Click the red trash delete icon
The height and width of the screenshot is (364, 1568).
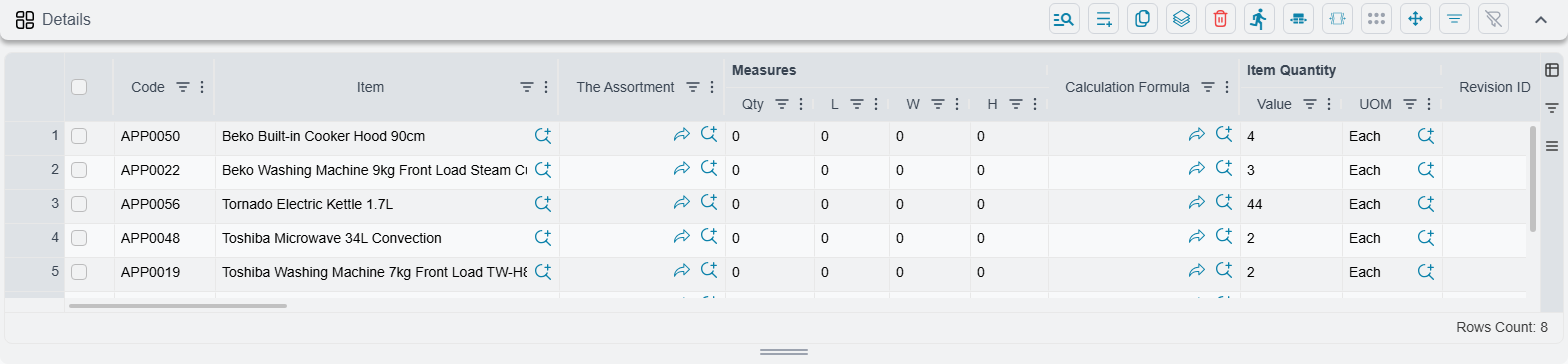[x=1220, y=18]
